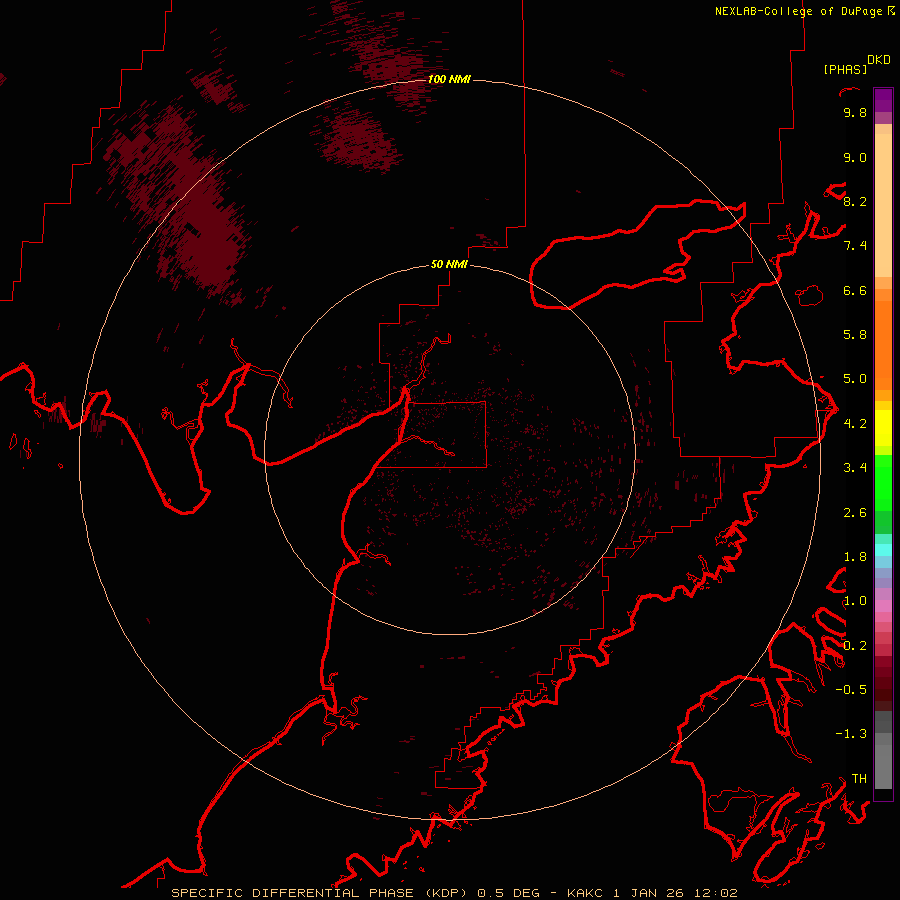Viewport: 900px width, 900px height.
Task: Click the -0.5 colorbar value
Action: (851, 690)
